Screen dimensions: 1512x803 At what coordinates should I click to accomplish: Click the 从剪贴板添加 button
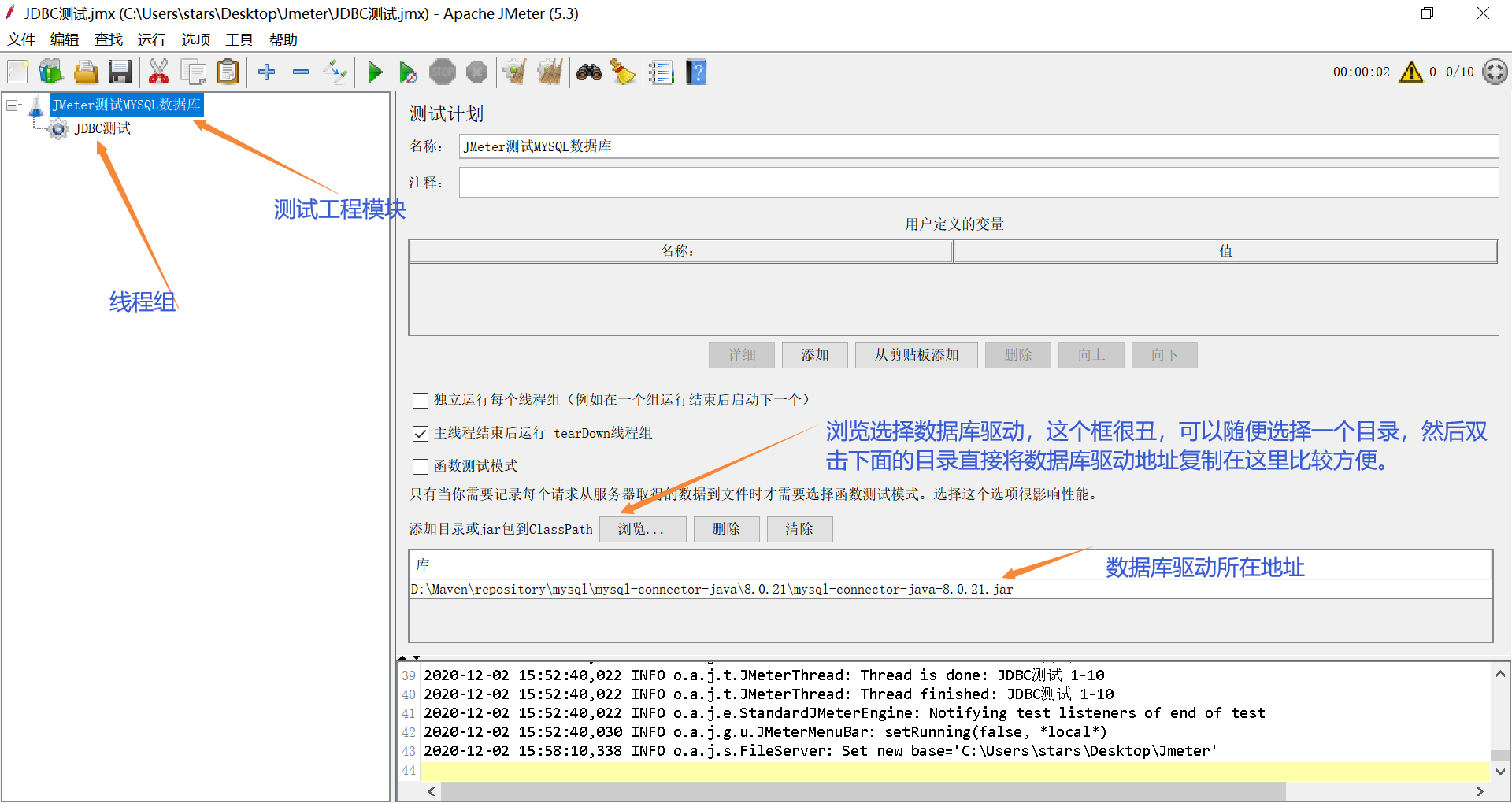915,355
